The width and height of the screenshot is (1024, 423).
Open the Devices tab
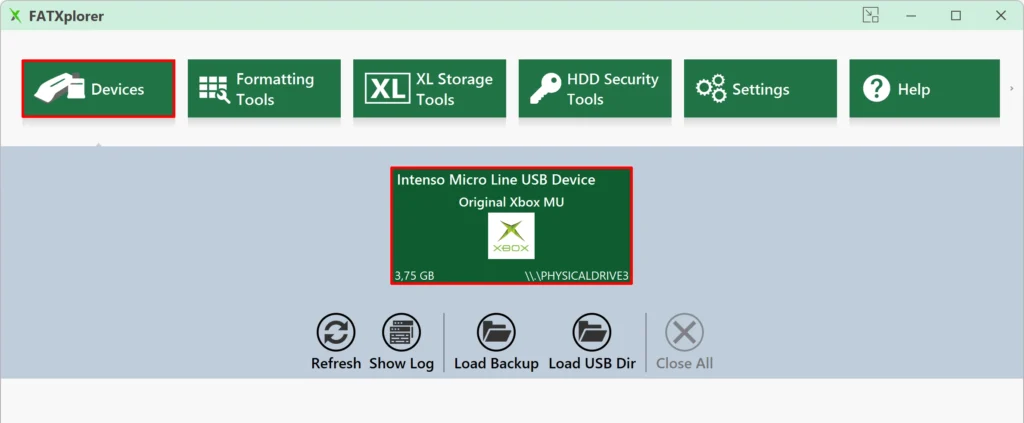[x=99, y=89]
